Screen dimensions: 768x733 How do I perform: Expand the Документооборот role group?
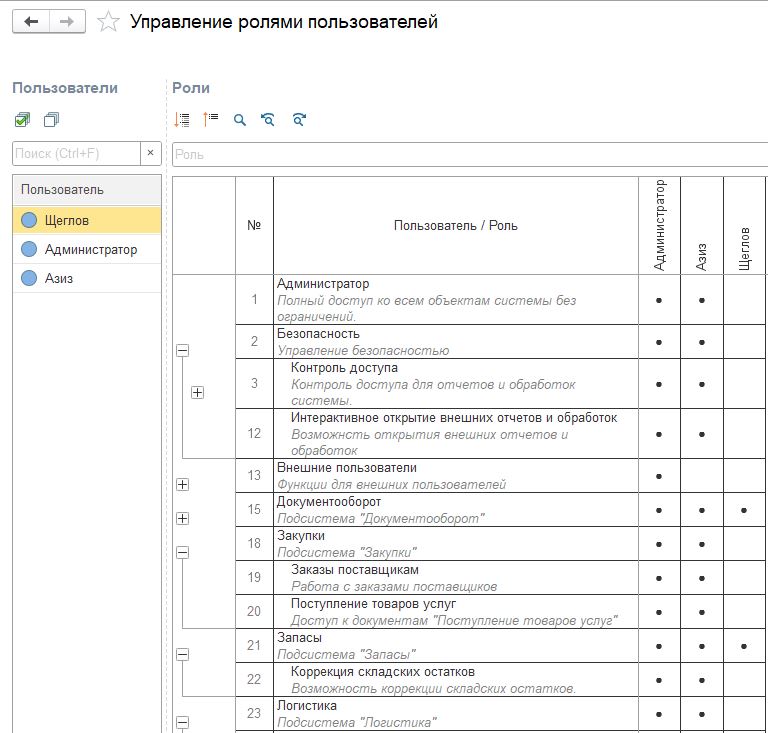point(183,519)
